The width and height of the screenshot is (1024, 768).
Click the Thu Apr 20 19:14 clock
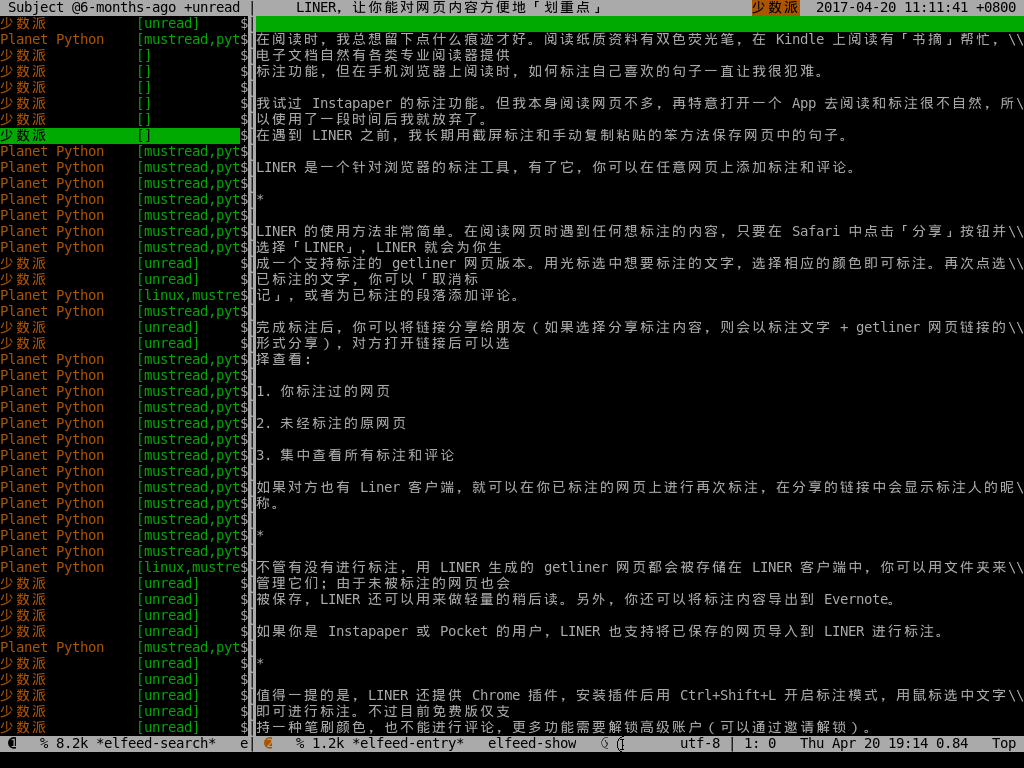pyautogui.click(x=868, y=743)
